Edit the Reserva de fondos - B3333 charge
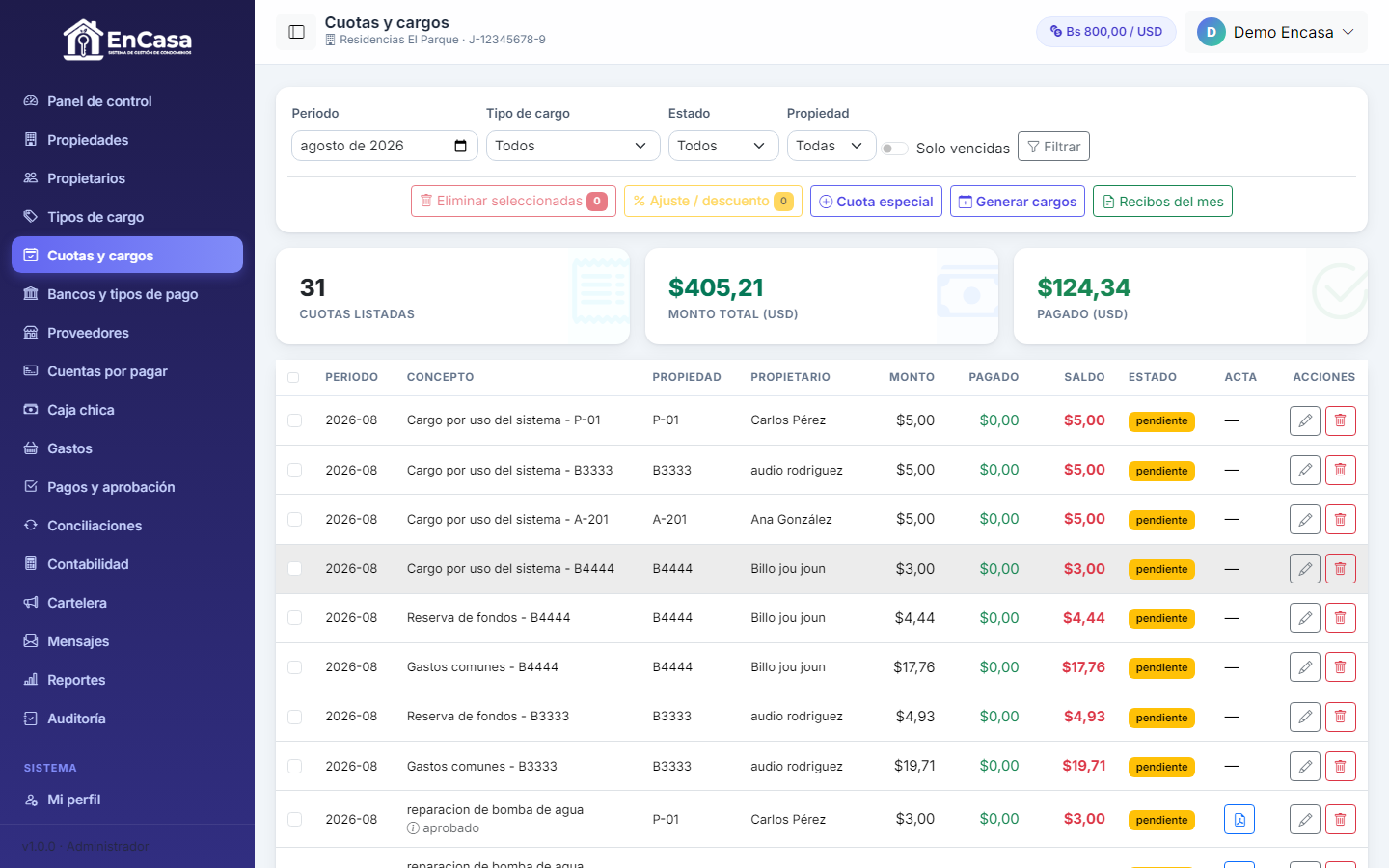Viewport: 1389px width, 868px height. pos(1304,717)
